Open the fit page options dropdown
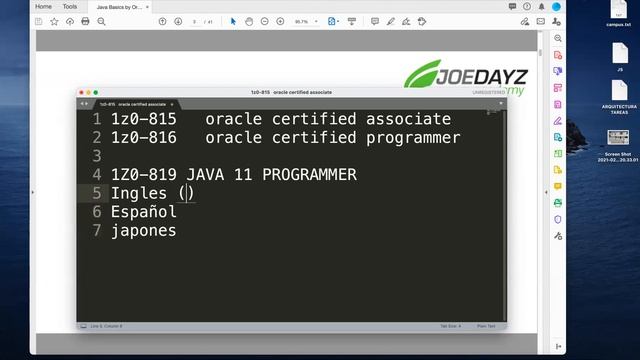The width and height of the screenshot is (640, 360). pyautogui.click(x=333, y=22)
